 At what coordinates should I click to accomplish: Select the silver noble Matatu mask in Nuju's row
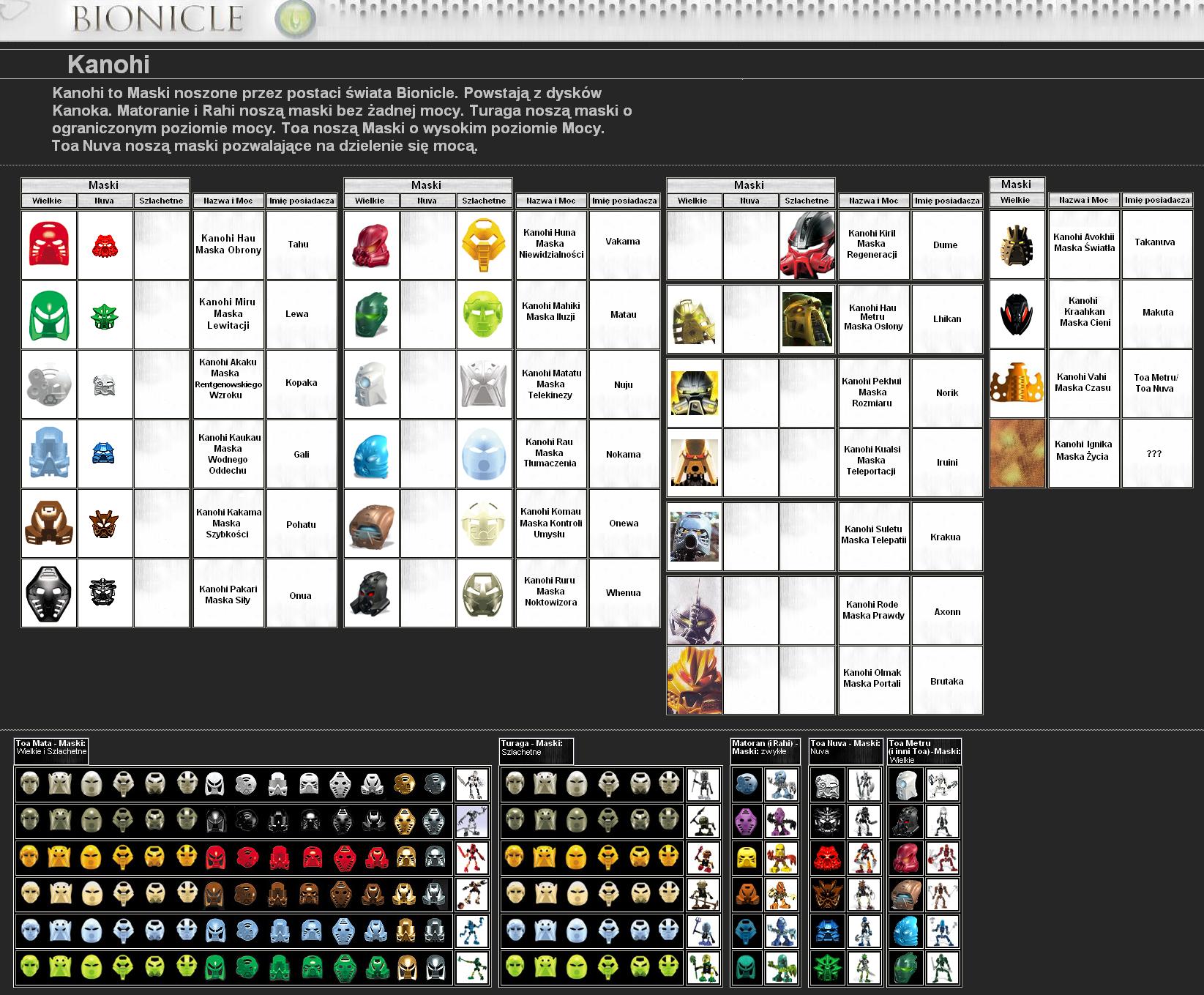click(x=483, y=384)
